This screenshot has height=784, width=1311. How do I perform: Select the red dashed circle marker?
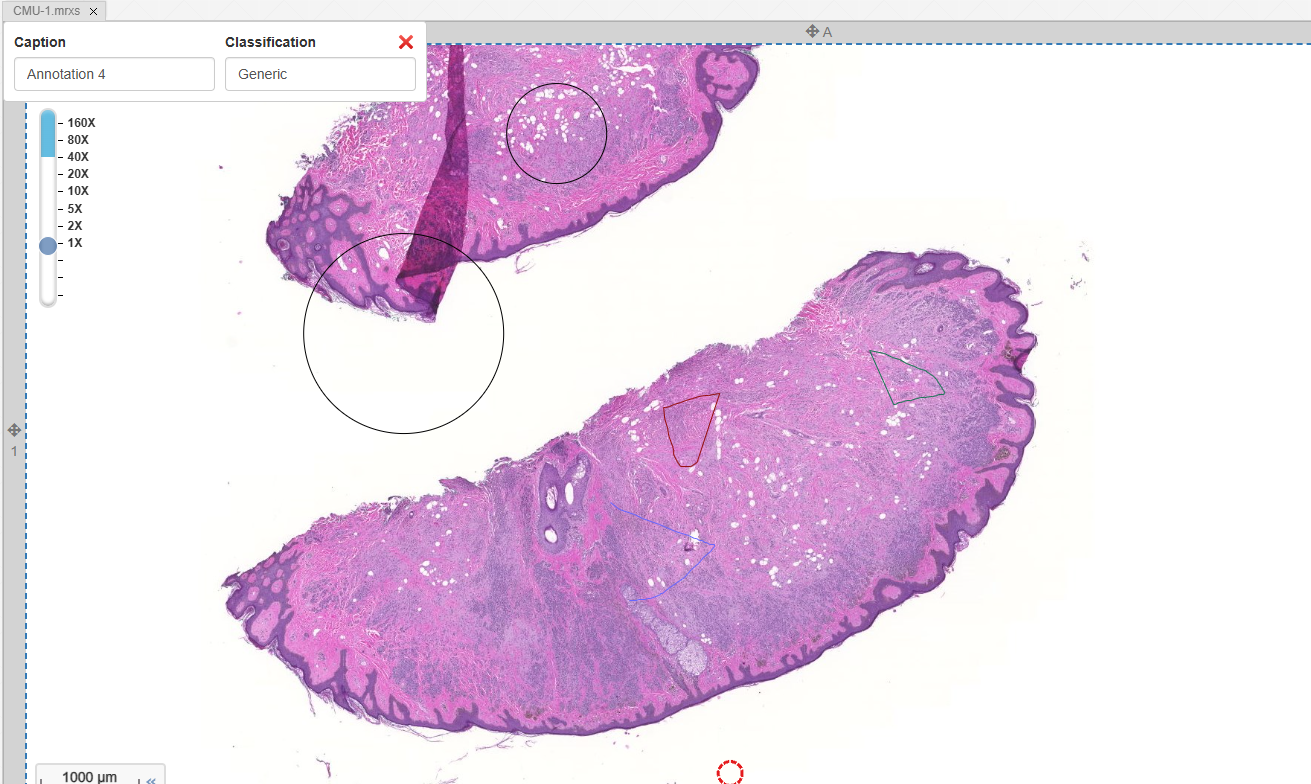coord(730,772)
